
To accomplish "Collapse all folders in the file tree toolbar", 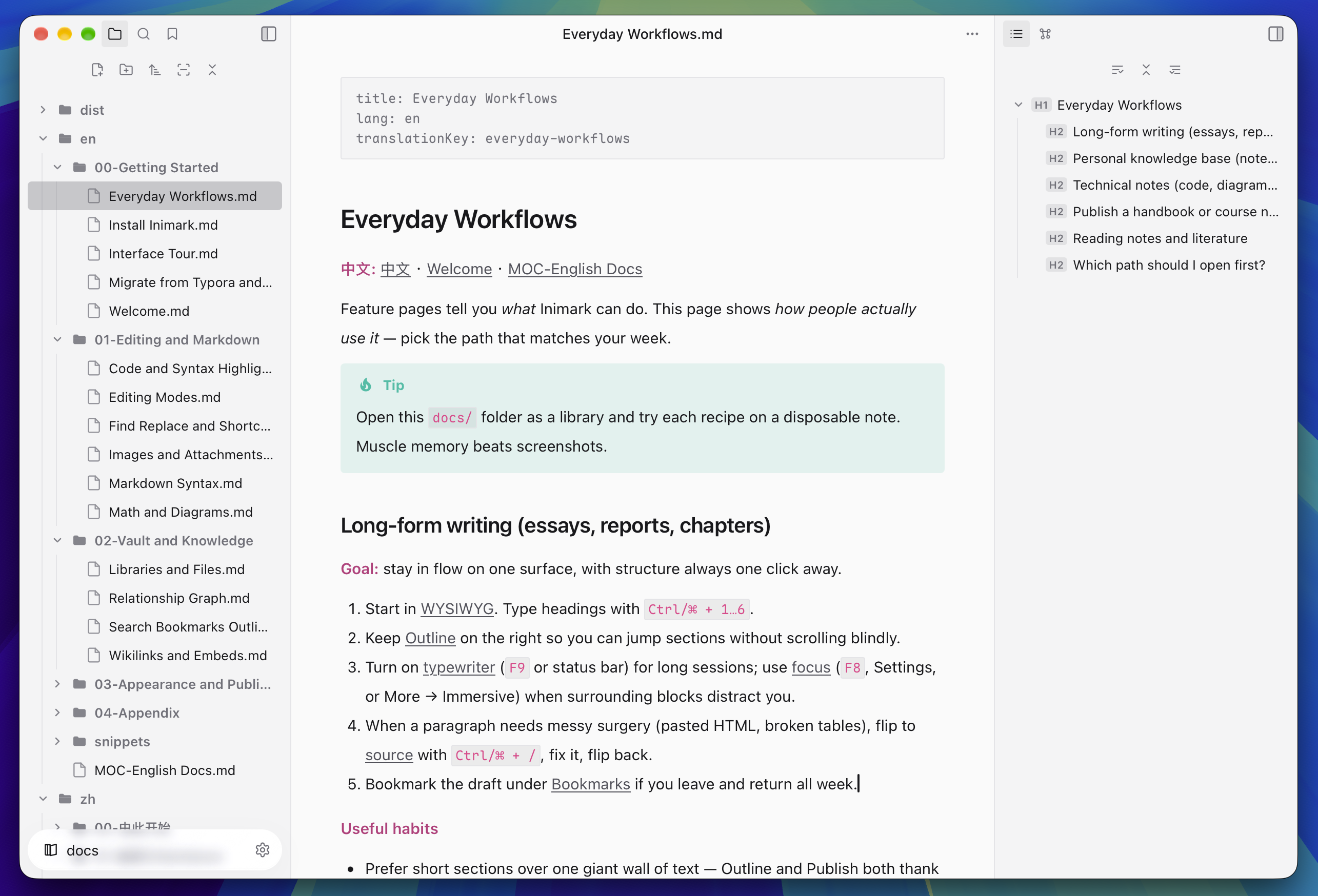I will point(212,70).
